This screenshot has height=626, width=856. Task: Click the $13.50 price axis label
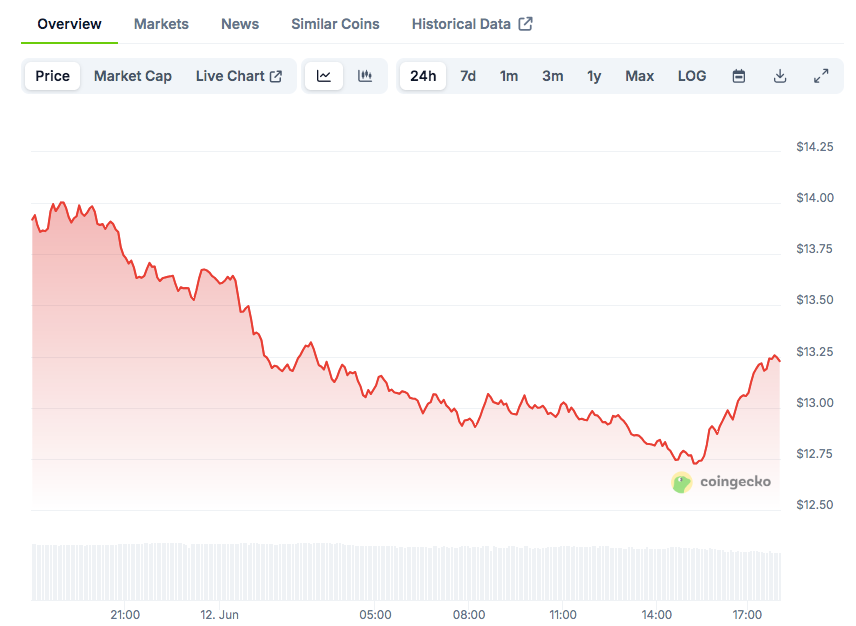pyautogui.click(x=815, y=300)
